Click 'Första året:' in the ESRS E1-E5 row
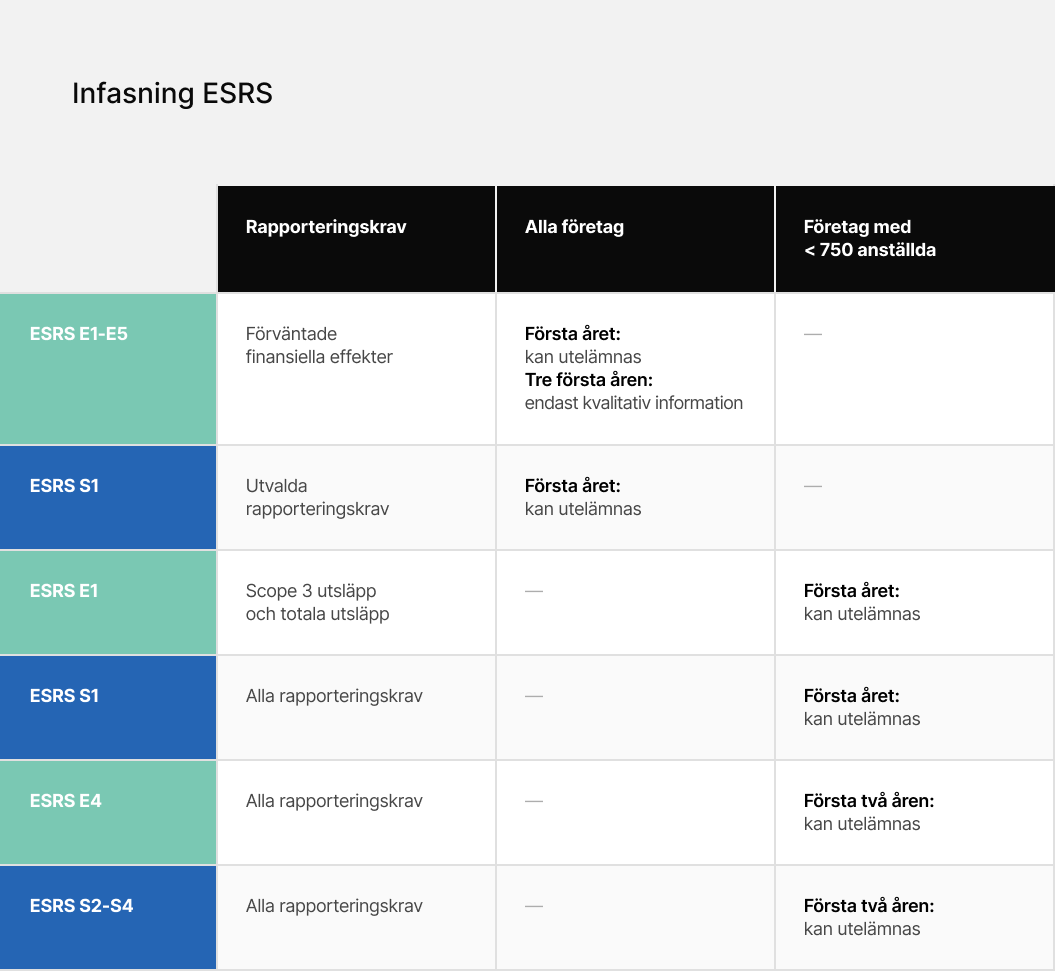Screen dimensions: 1055x971 point(573,334)
